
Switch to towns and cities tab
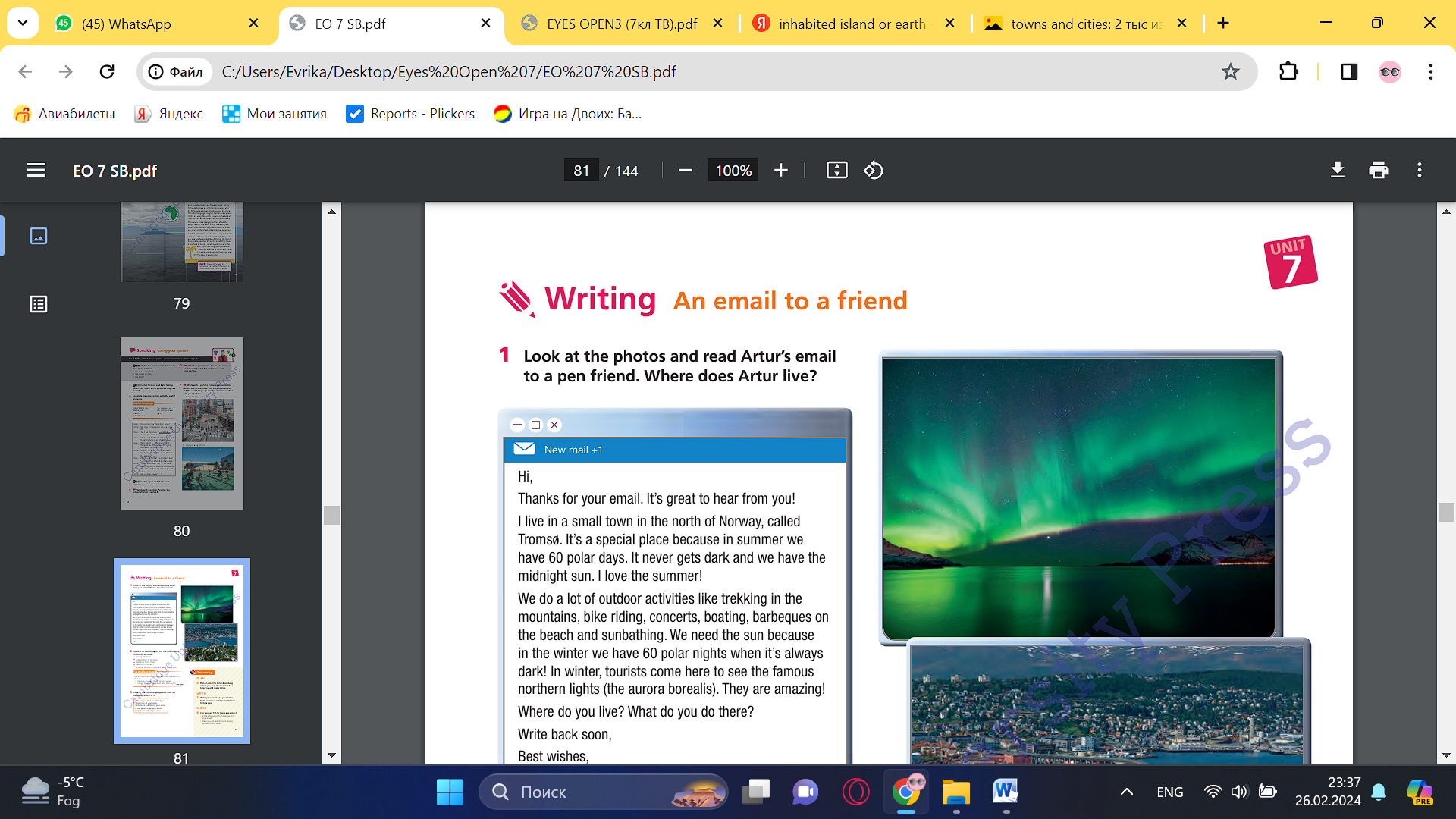click(1084, 24)
